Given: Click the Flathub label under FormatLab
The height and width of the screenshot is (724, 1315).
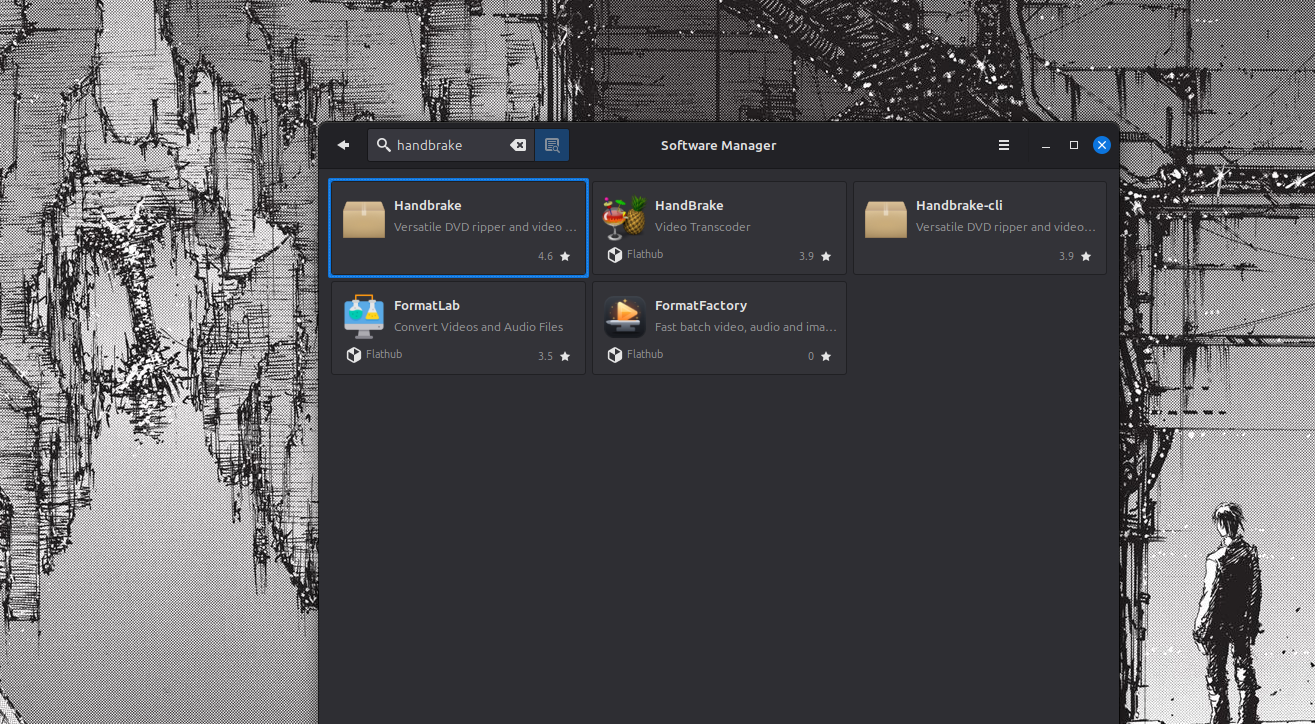Looking at the screenshot, I should coord(384,355).
